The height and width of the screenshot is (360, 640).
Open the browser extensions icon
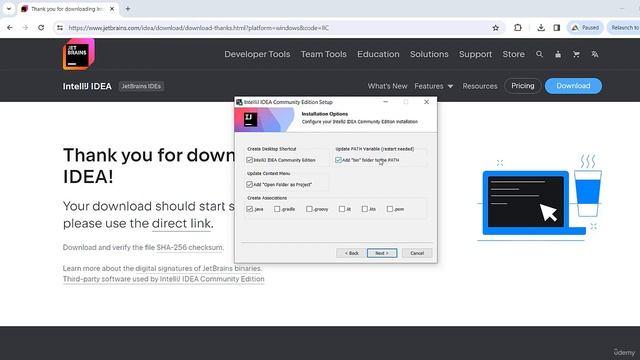[x=518, y=28]
